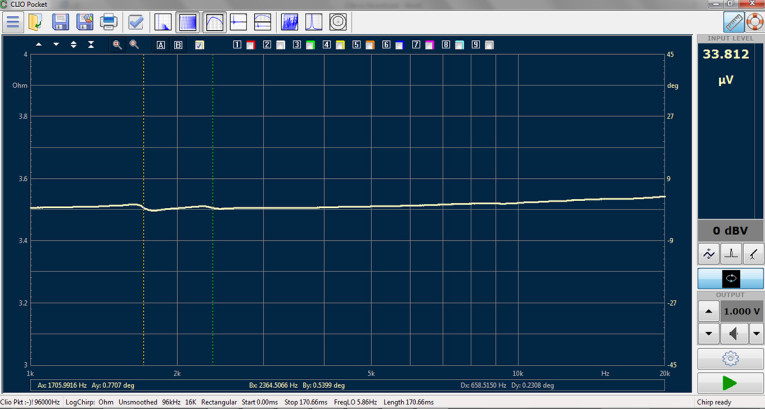Start measurement with green play button
This screenshot has width=765, height=409.
pyautogui.click(x=730, y=383)
